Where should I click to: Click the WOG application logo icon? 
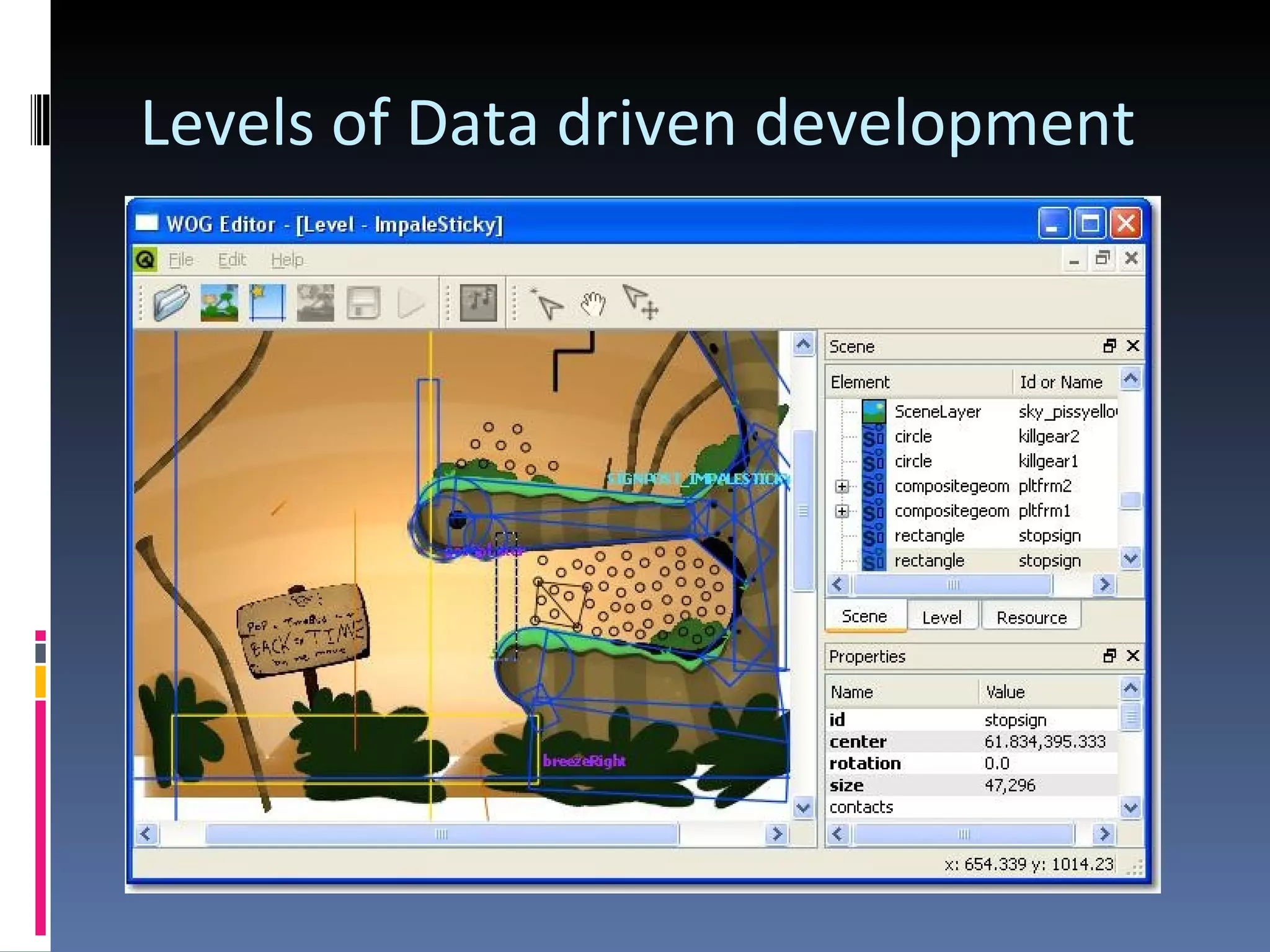click(x=146, y=260)
